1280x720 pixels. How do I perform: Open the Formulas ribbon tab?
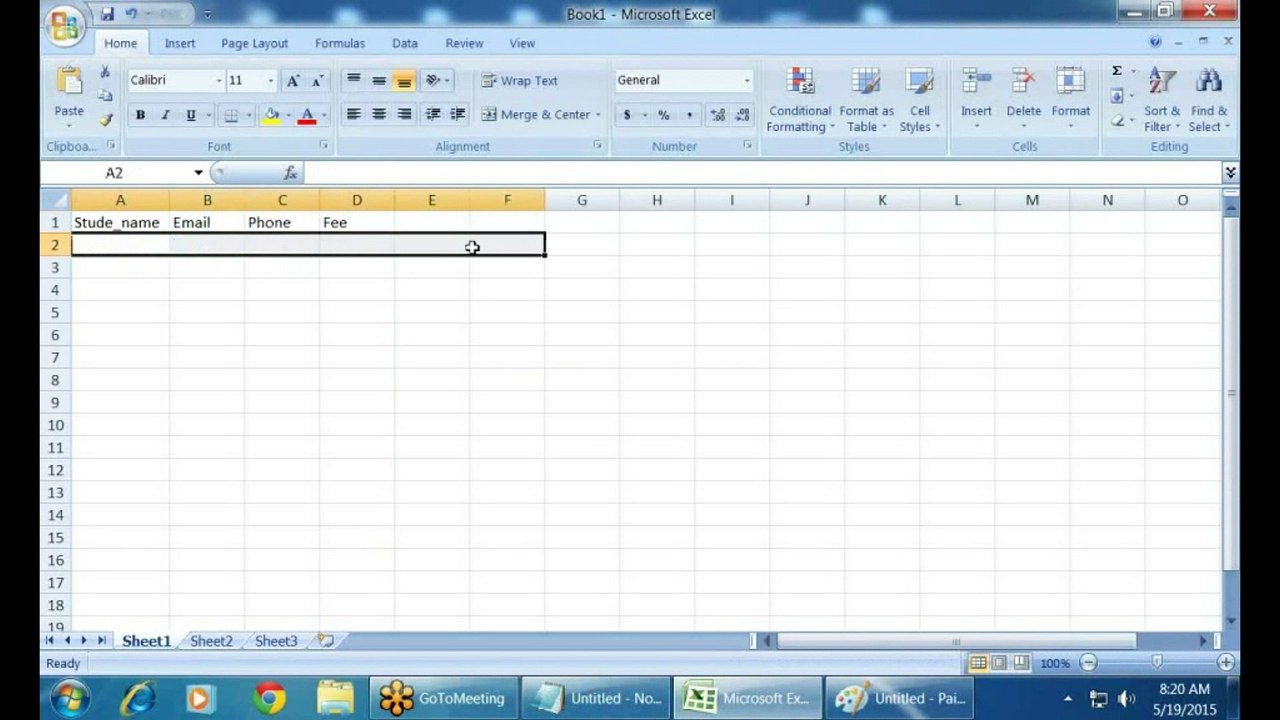click(340, 43)
